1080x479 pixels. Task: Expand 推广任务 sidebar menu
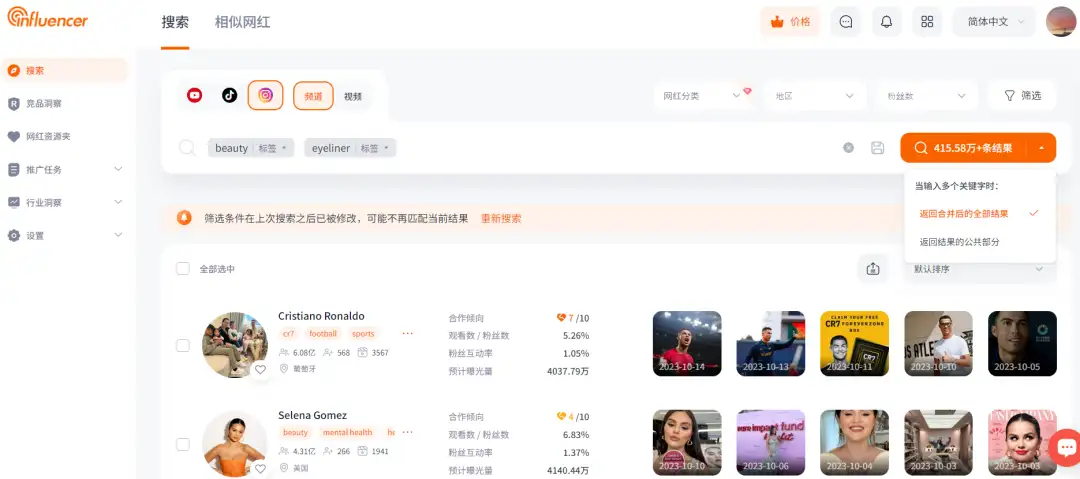[x=65, y=170]
